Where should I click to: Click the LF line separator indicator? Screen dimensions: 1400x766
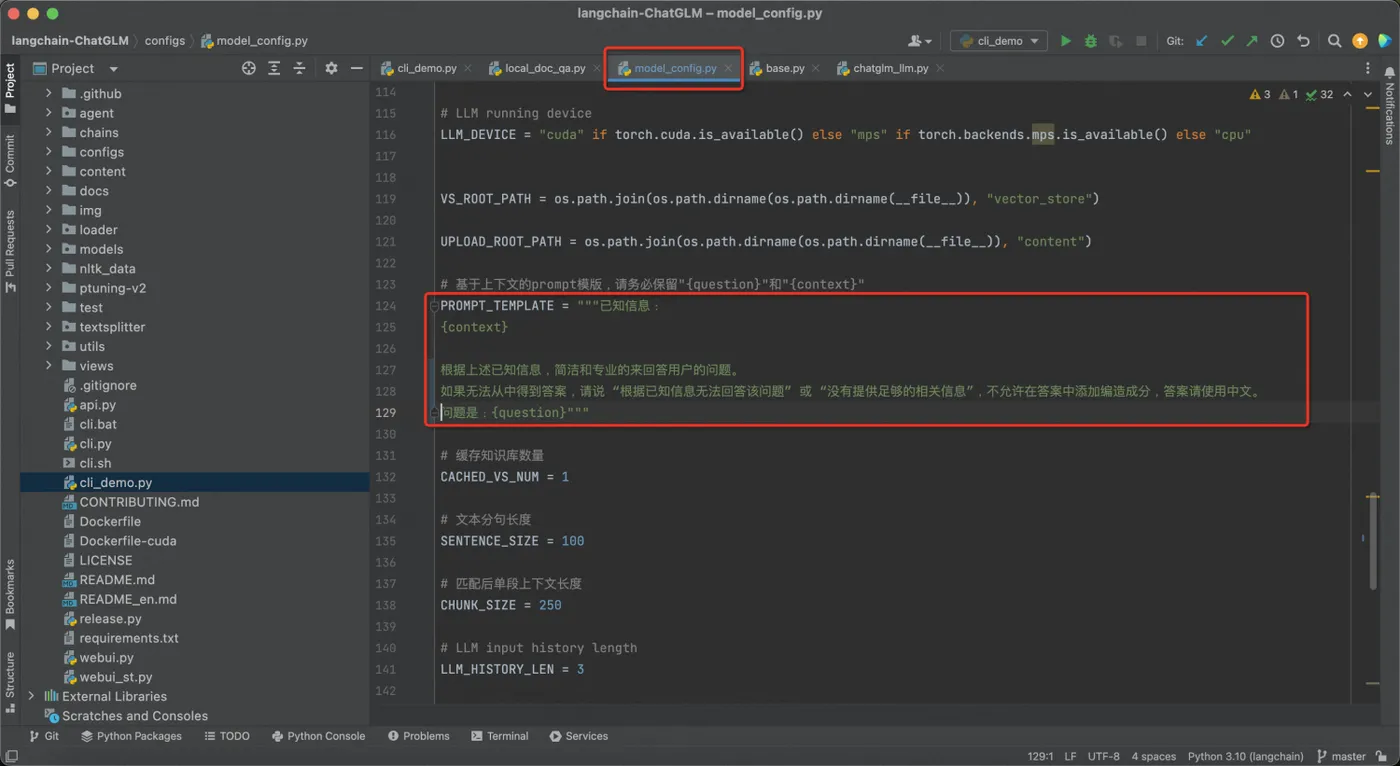(1070, 757)
